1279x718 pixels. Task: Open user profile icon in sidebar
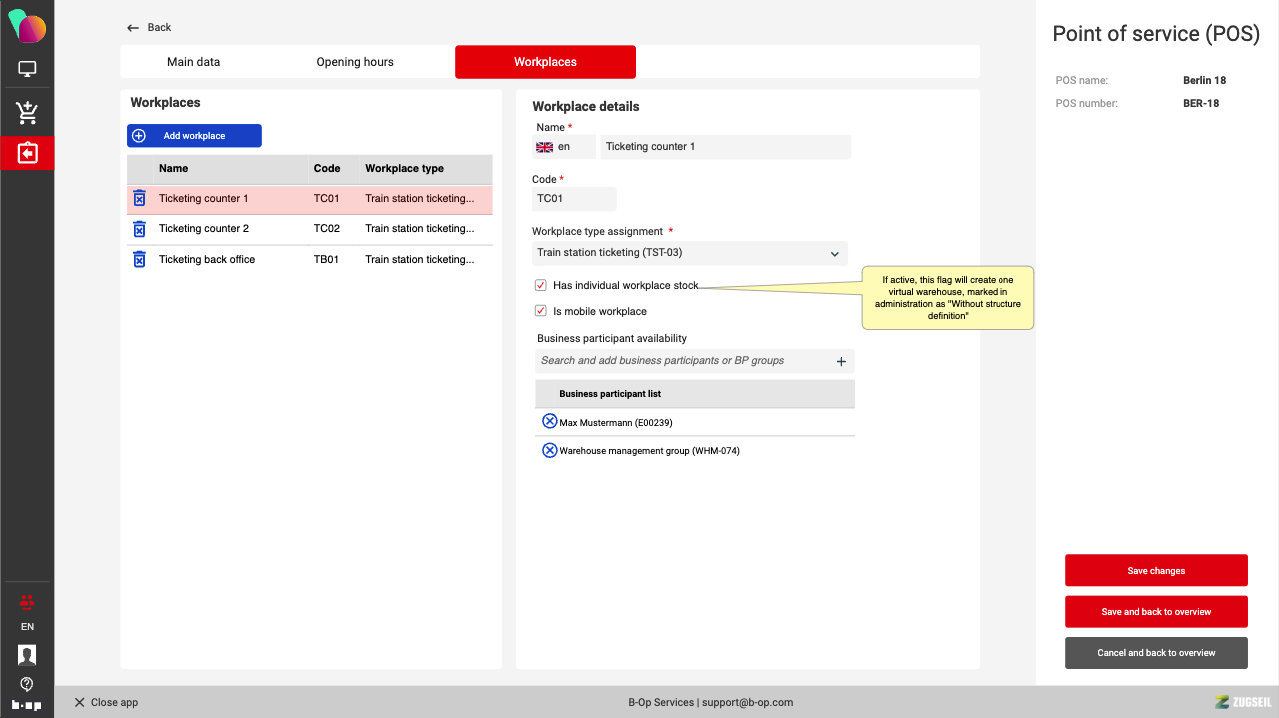27,655
